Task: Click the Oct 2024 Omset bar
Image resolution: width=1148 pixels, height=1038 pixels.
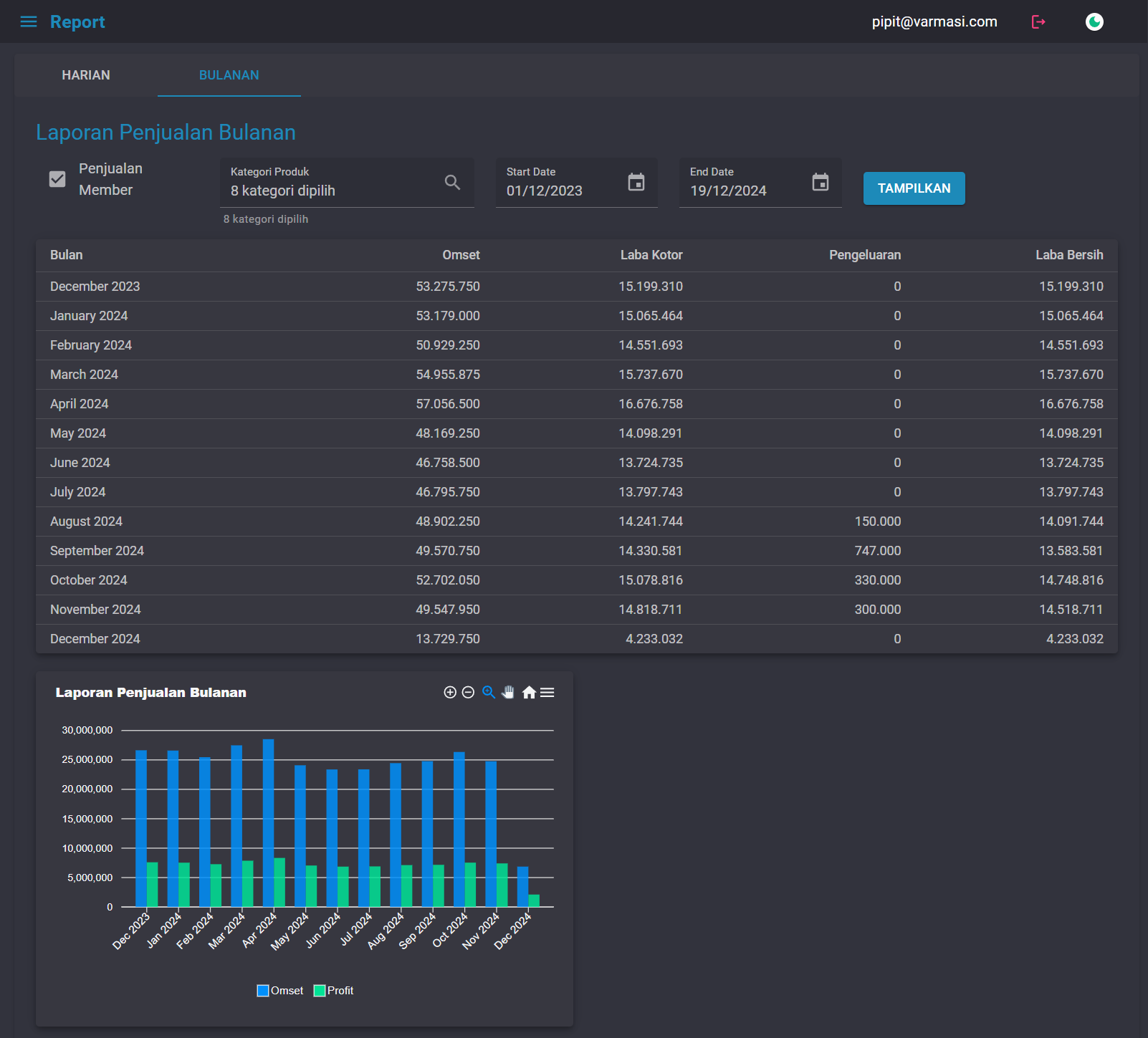Action: tap(459, 830)
